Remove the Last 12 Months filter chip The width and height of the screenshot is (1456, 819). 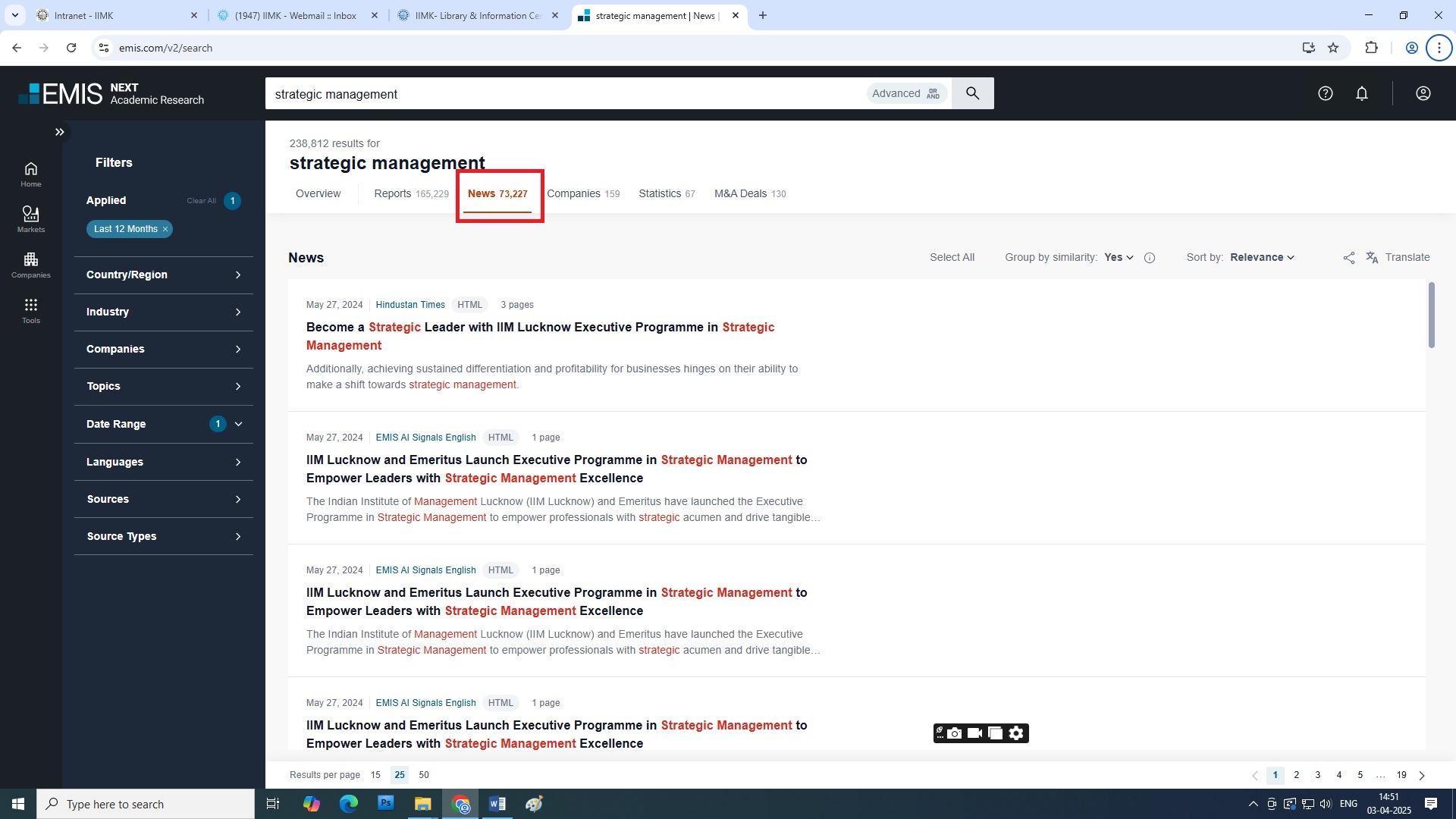pos(165,229)
